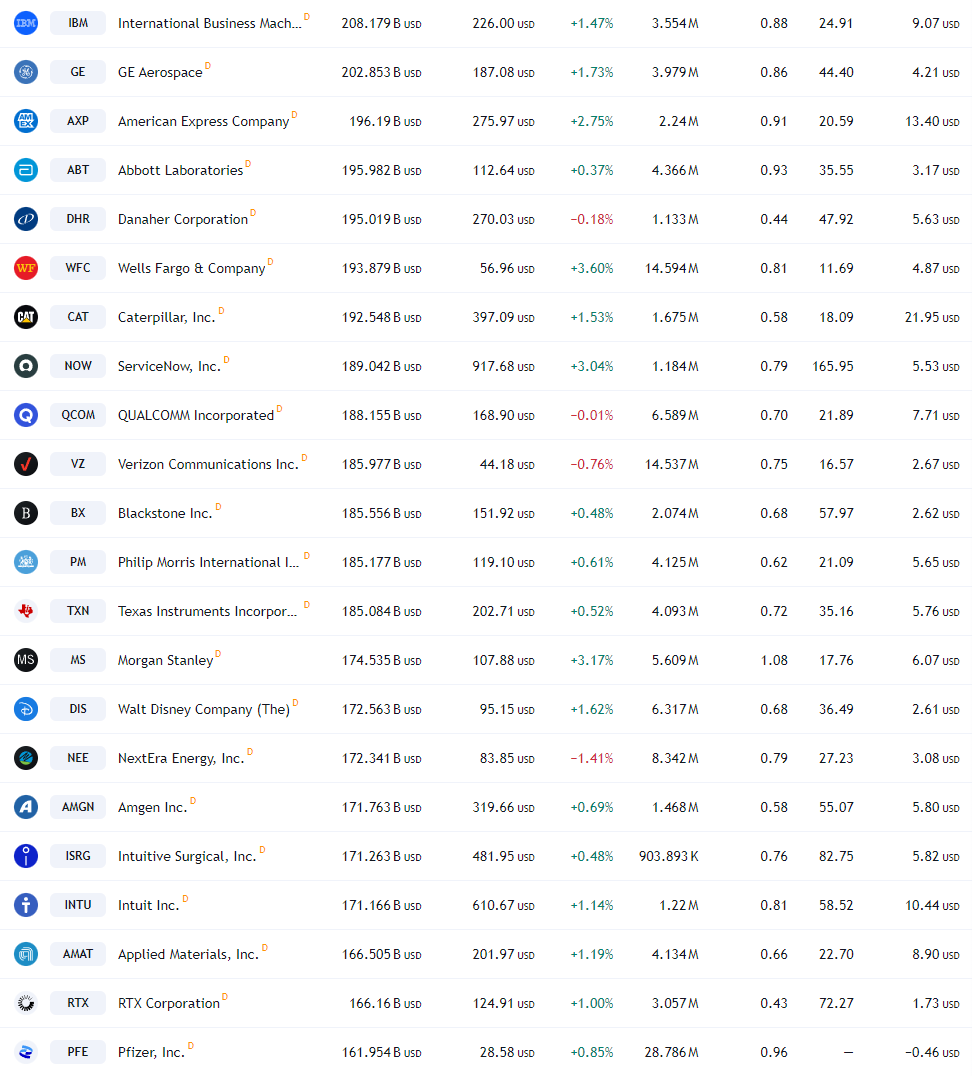Viewport: 972px width, 1076px height.
Task: Open the NextEra Energy, Inc. link
Action: pos(181,758)
